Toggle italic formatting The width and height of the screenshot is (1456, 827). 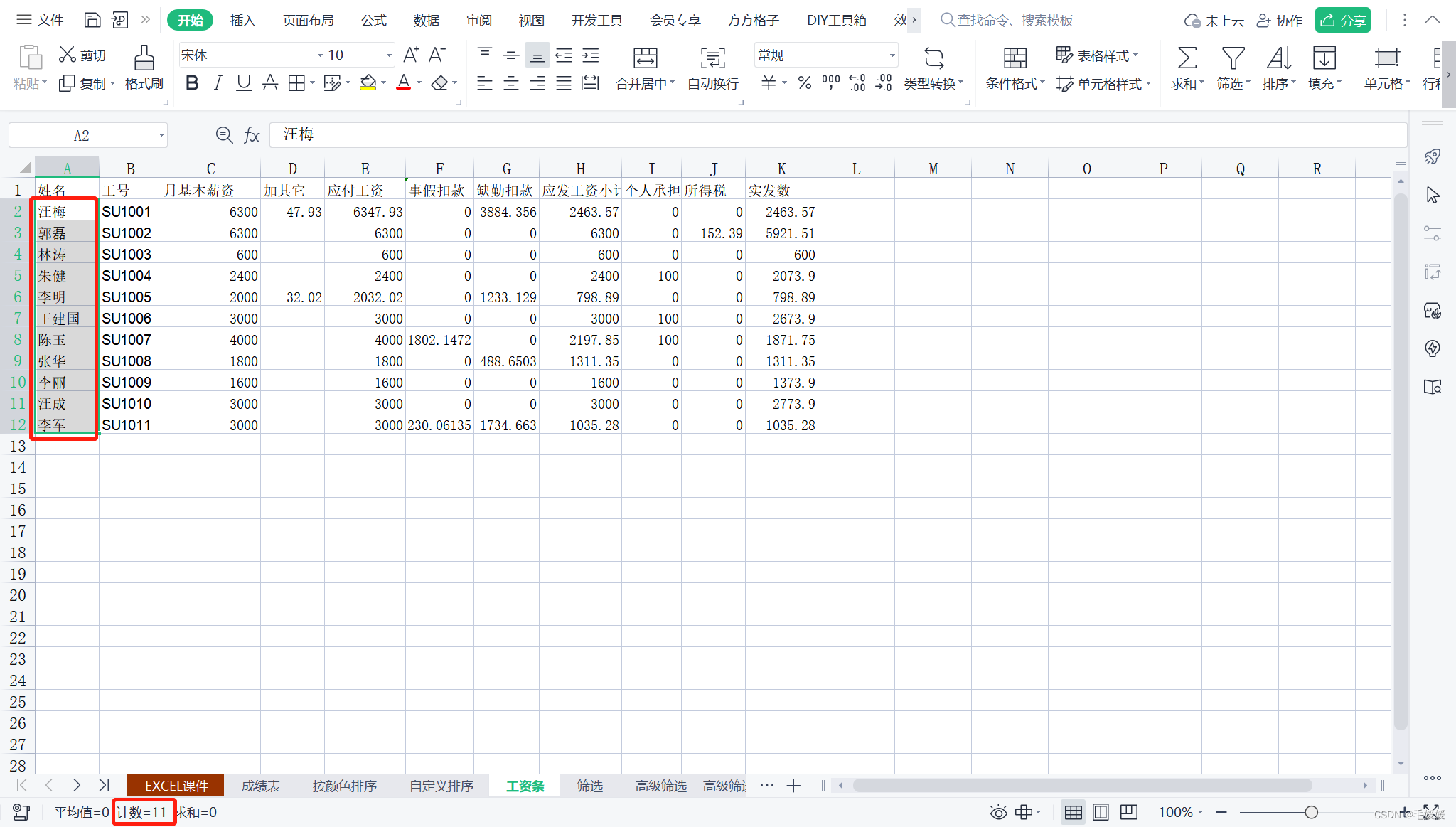click(218, 83)
